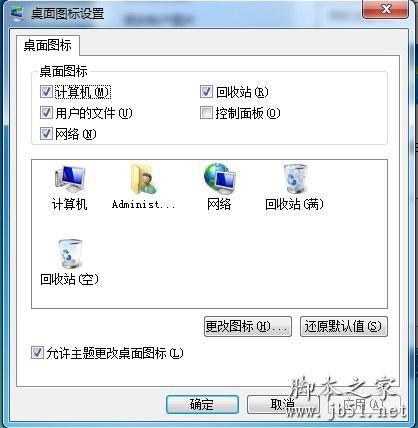Image resolution: width=418 pixels, height=428 pixels.
Task: Select the 网络 network globe icon
Action: pos(220,179)
